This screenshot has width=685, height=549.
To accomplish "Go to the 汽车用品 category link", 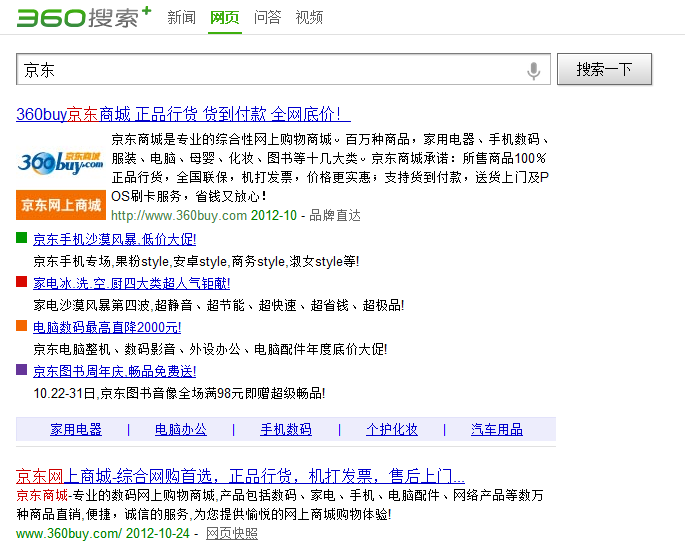I will (497, 429).
